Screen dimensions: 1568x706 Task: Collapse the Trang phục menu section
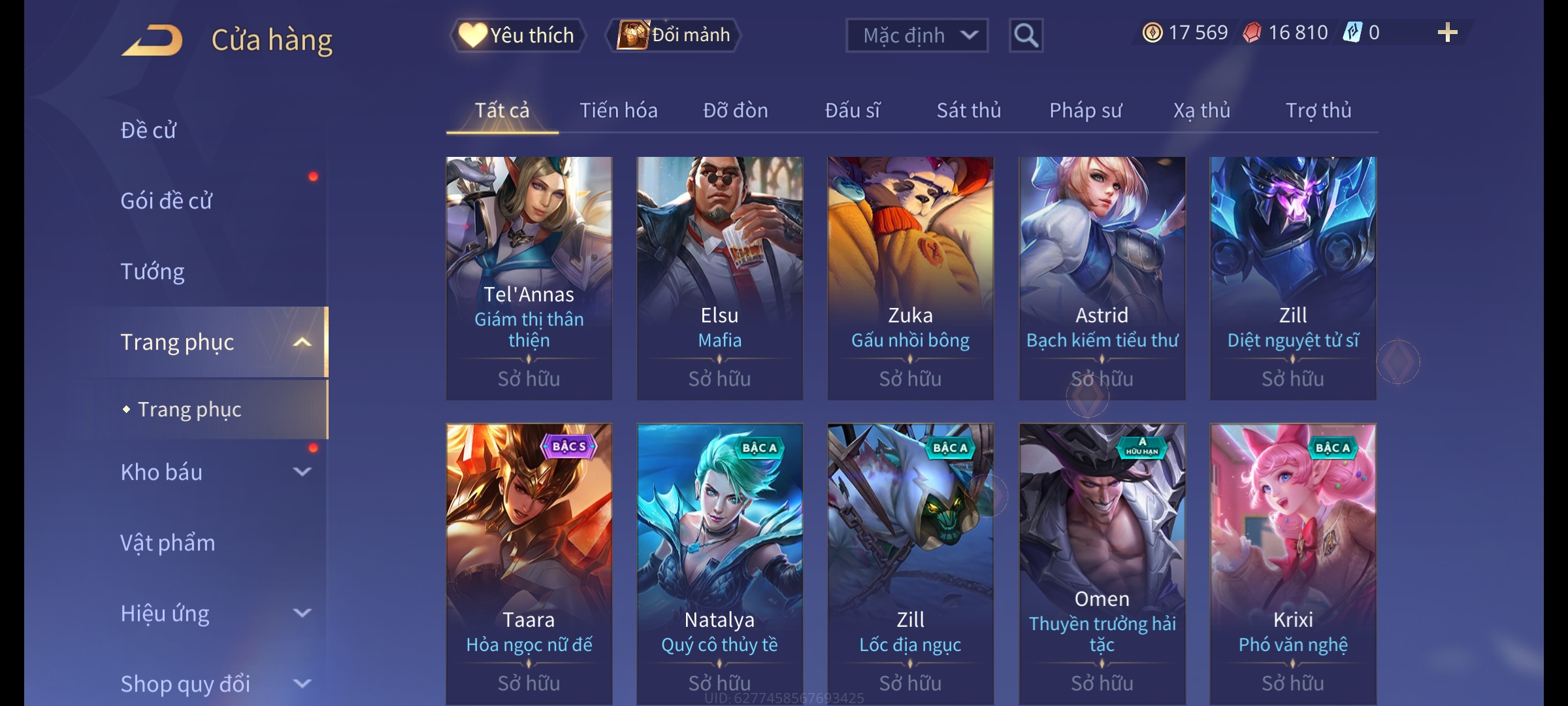(x=302, y=342)
